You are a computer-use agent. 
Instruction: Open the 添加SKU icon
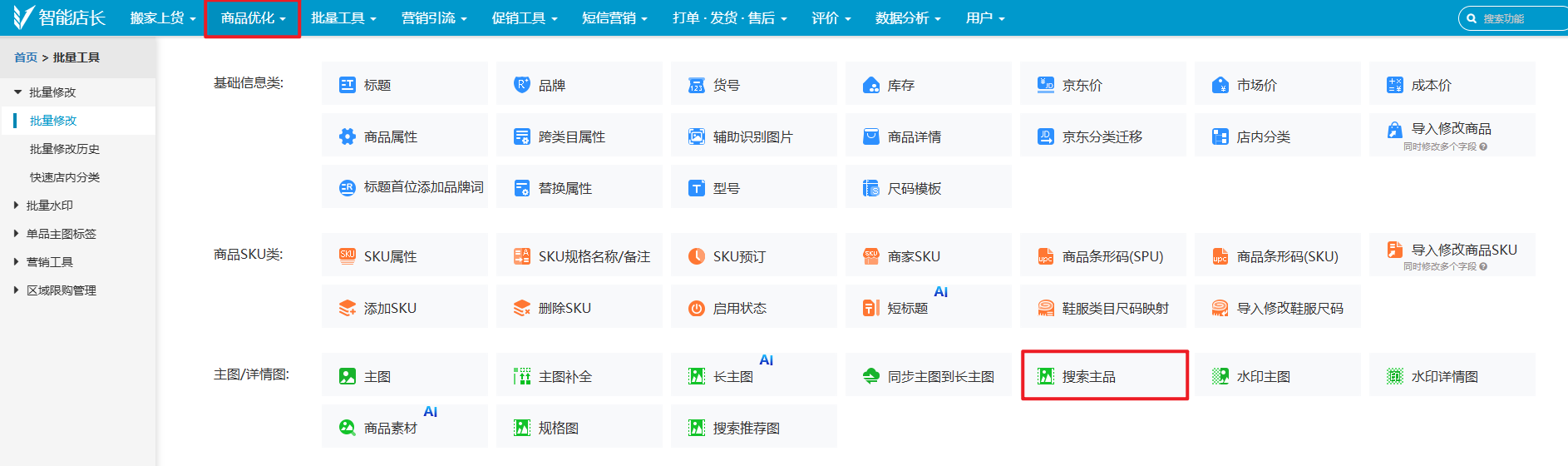348,308
